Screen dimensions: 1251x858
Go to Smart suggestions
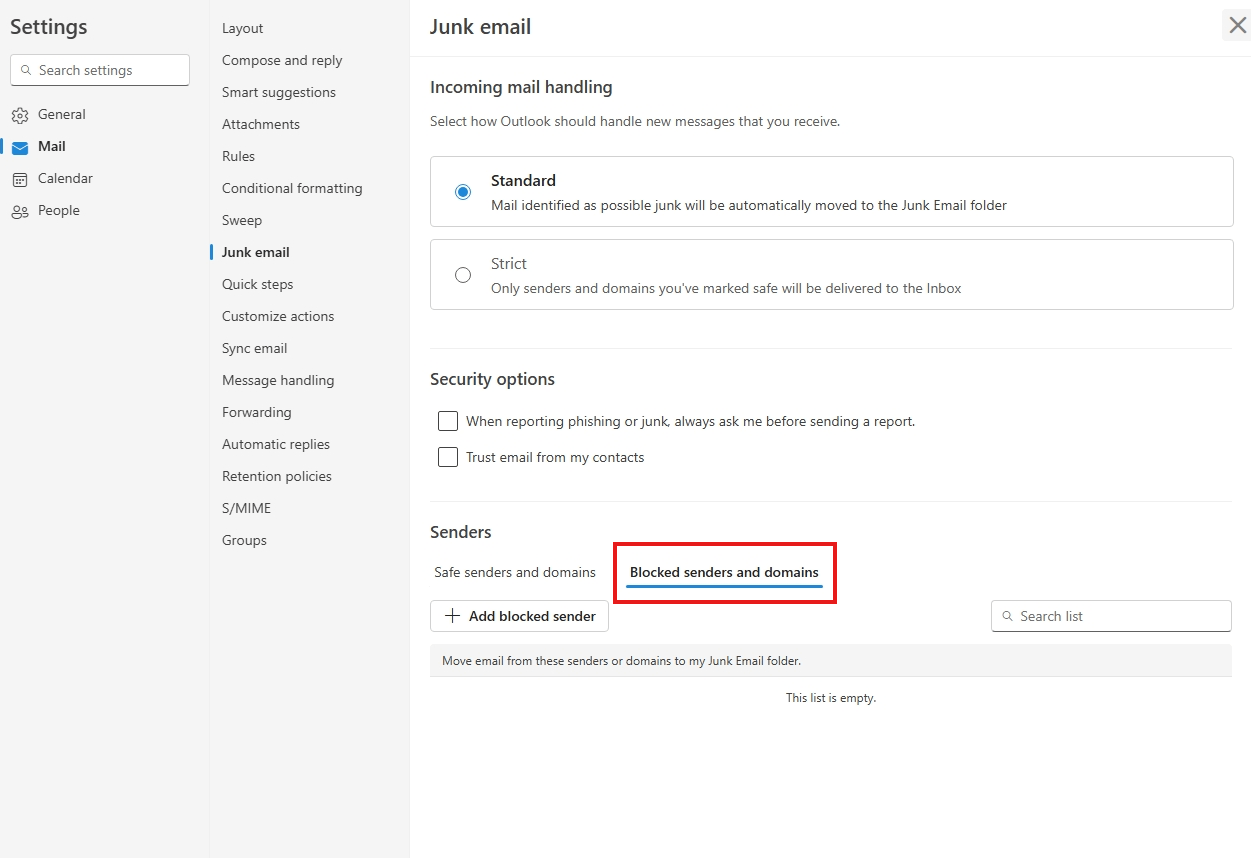(279, 92)
